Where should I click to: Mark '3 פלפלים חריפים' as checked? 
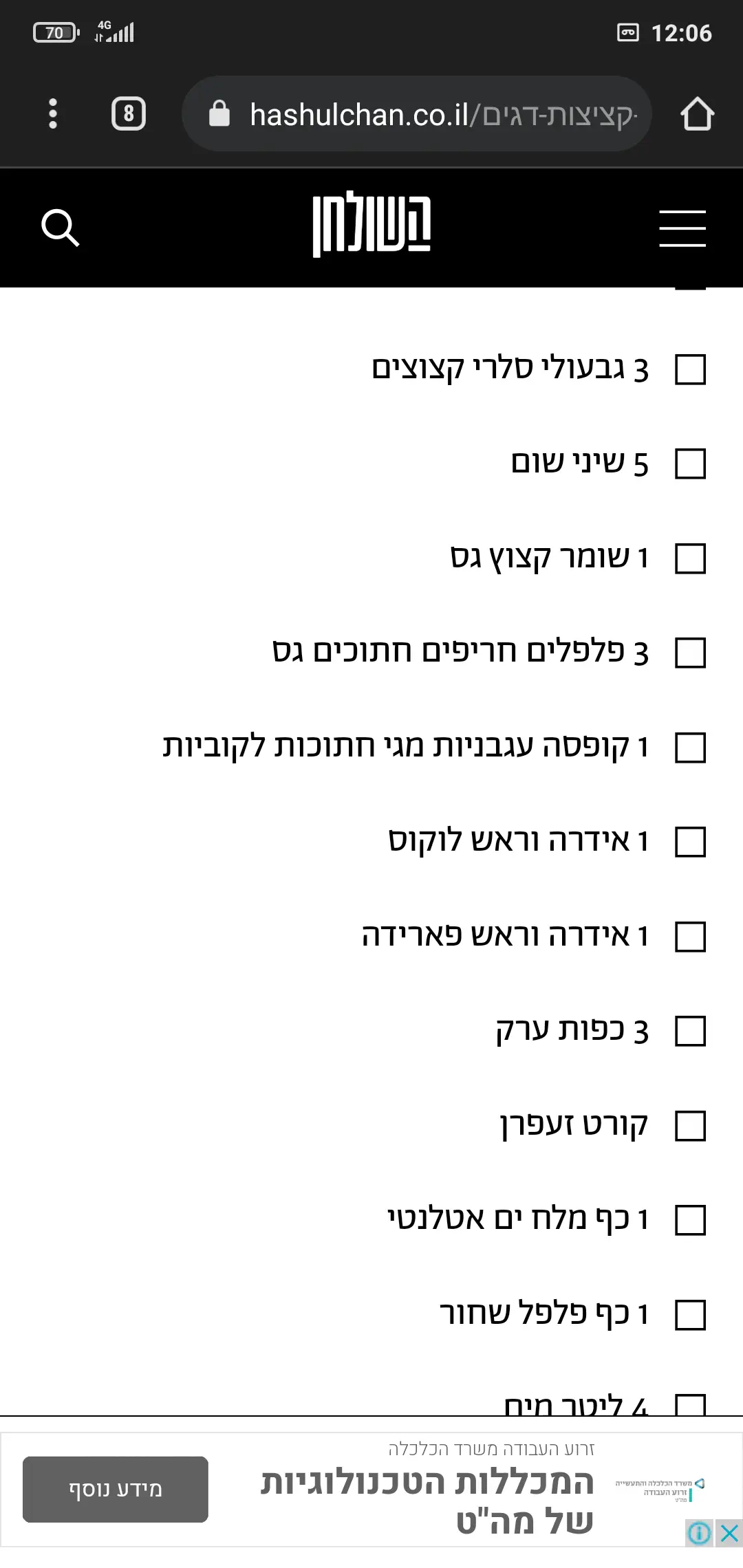point(690,653)
